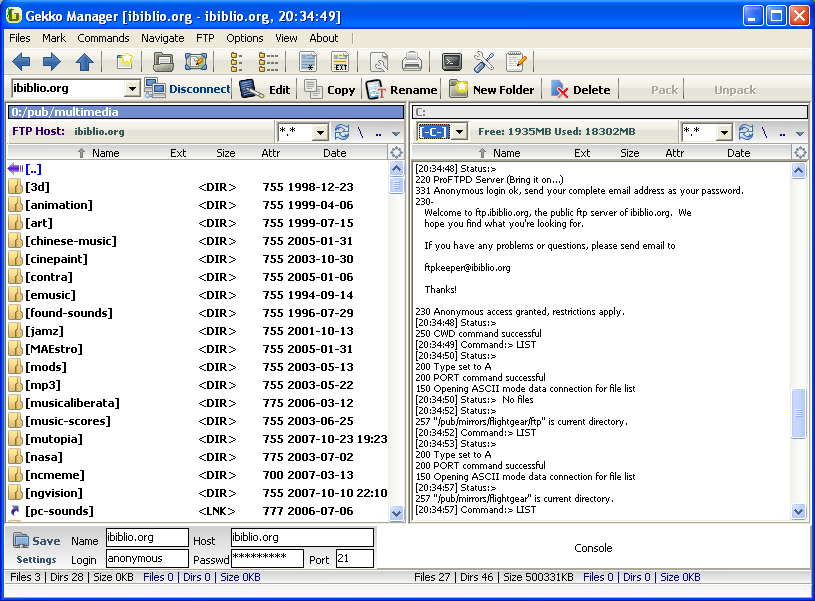815x601 pixels.
Task: Open the View menu
Action: [x=286, y=38]
